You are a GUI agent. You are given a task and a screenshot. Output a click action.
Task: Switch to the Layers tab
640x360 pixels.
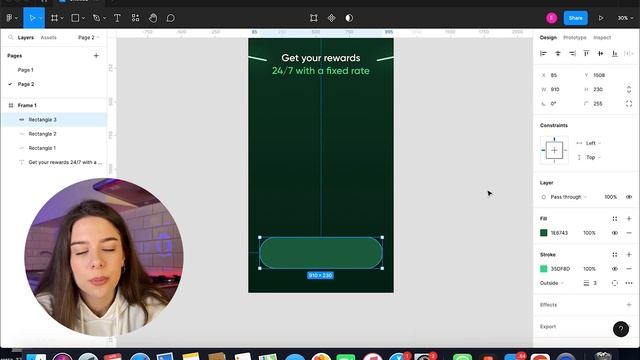coord(26,38)
